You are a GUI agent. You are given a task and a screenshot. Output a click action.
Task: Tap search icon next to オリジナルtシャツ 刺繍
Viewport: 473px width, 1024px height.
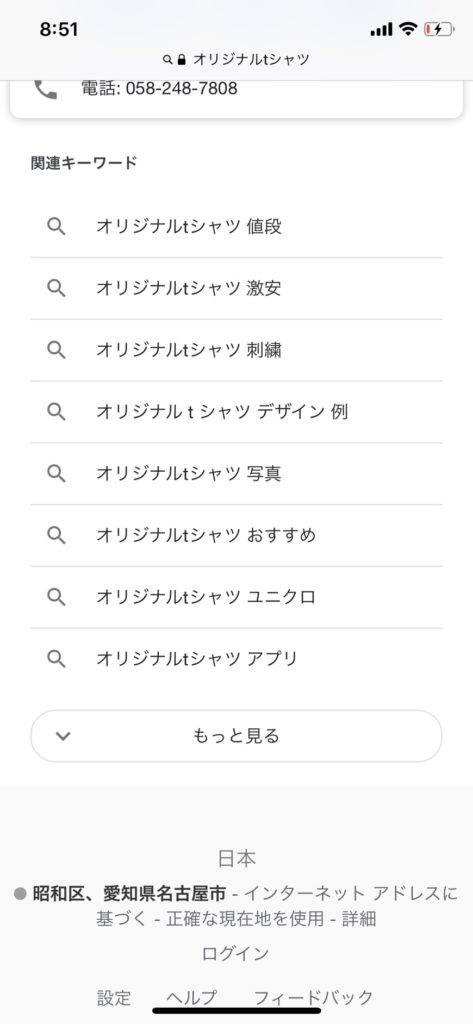(56, 350)
